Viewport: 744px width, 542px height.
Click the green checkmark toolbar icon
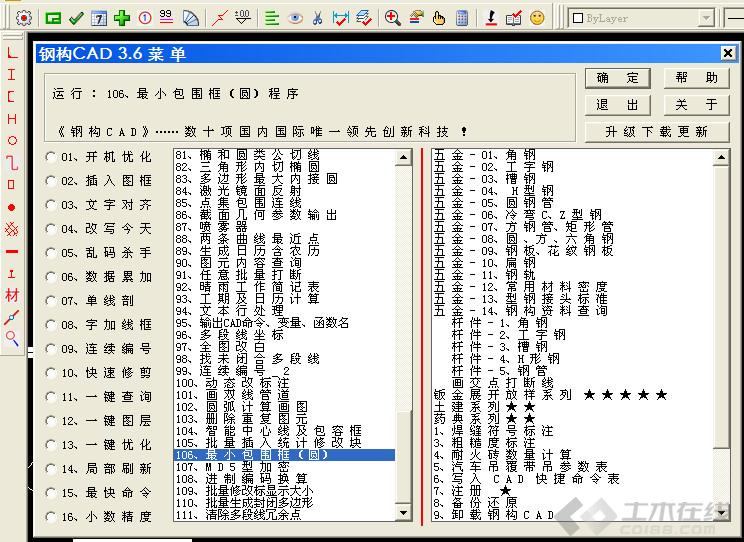coord(76,18)
